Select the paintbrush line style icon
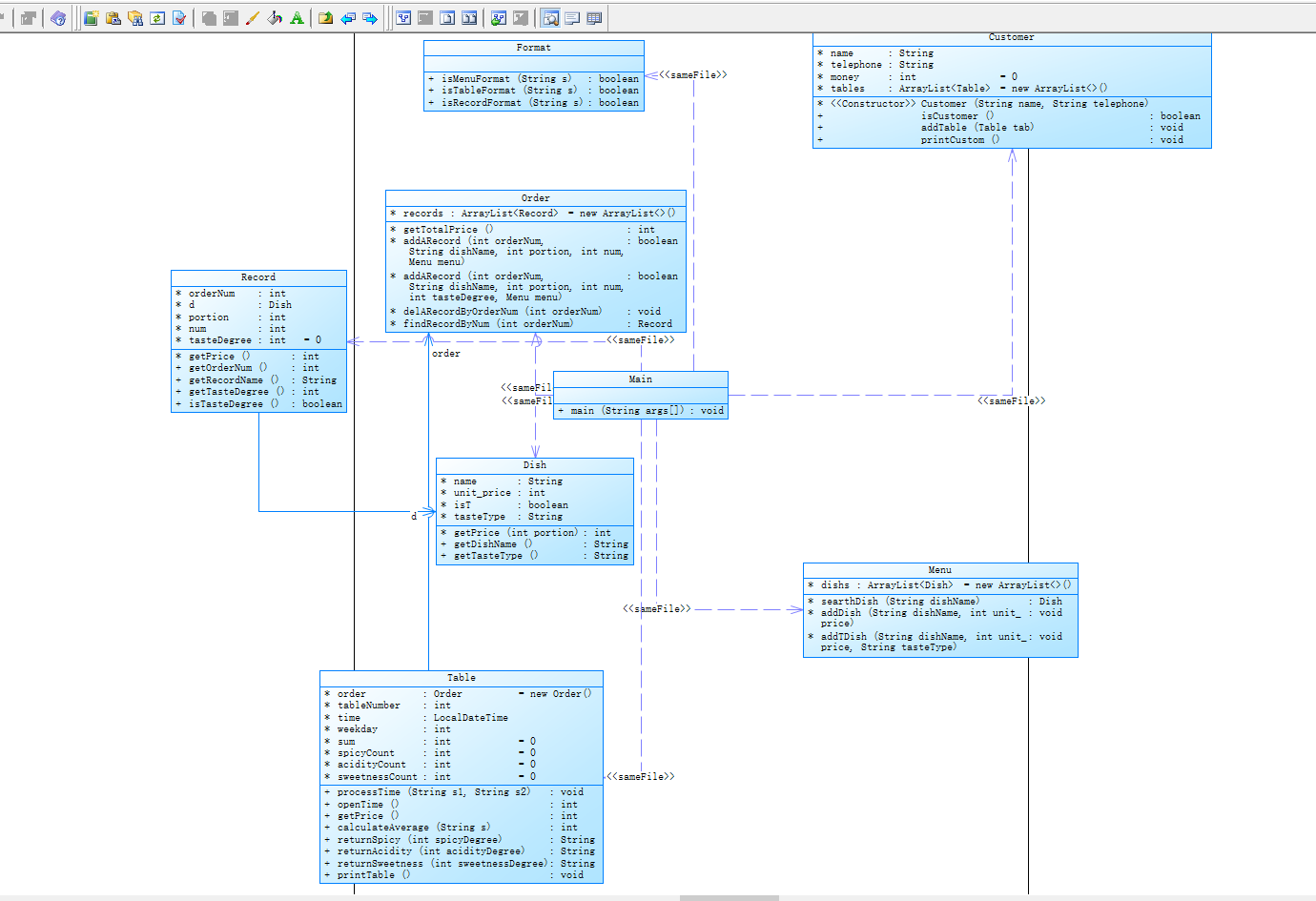Screen dimensions: 1316x901 click(253, 18)
